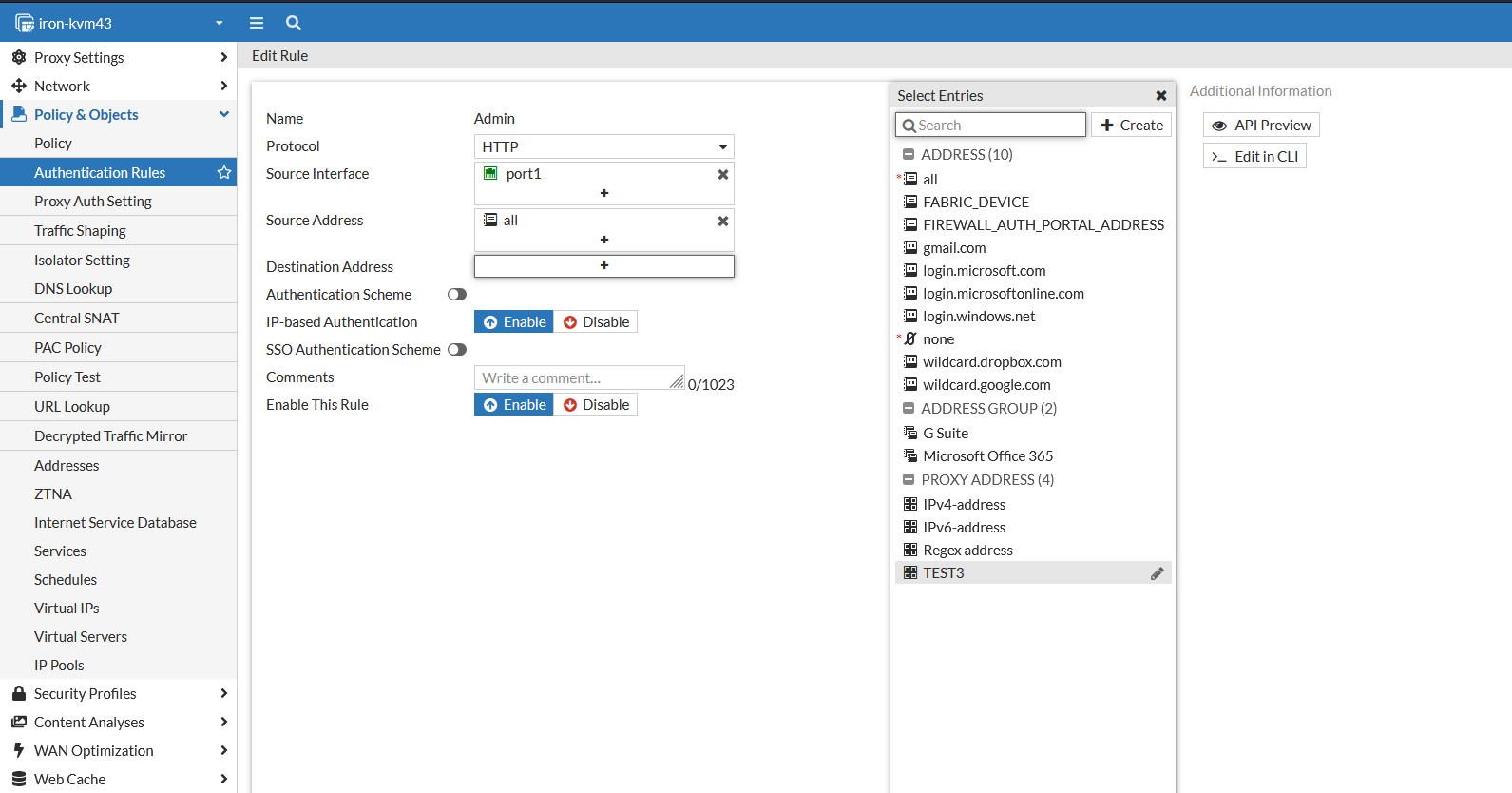Open the Protocol HTTP dropdown
The width and height of the screenshot is (1512, 793).
tap(604, 146)
